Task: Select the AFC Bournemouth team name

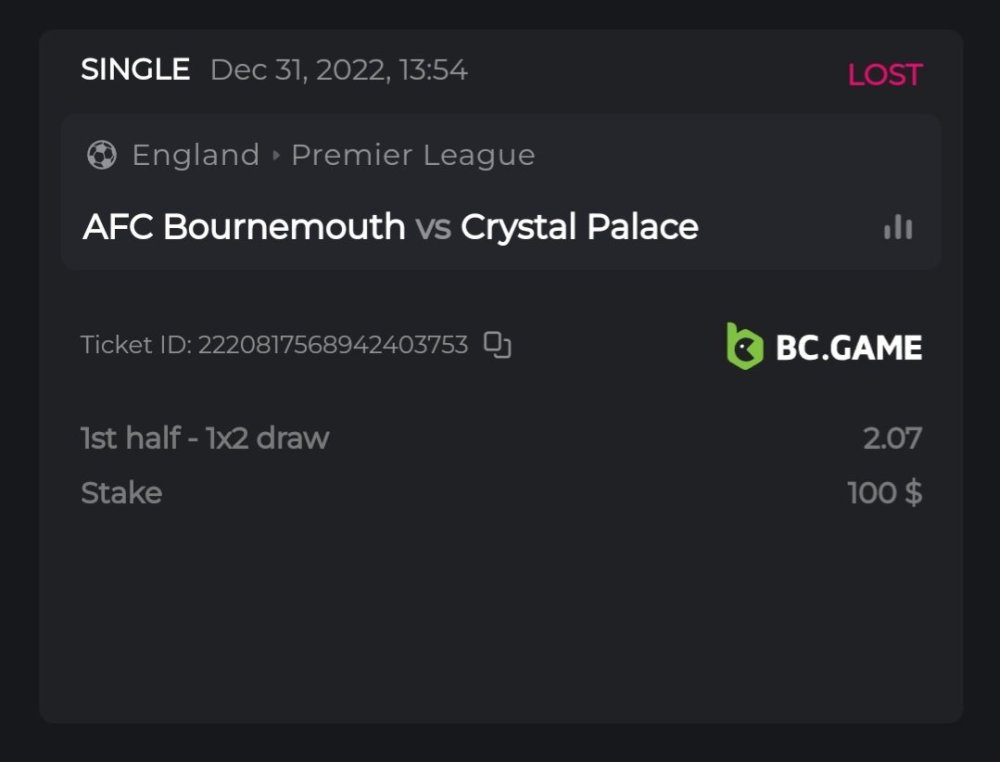Action: click(244, 227)
